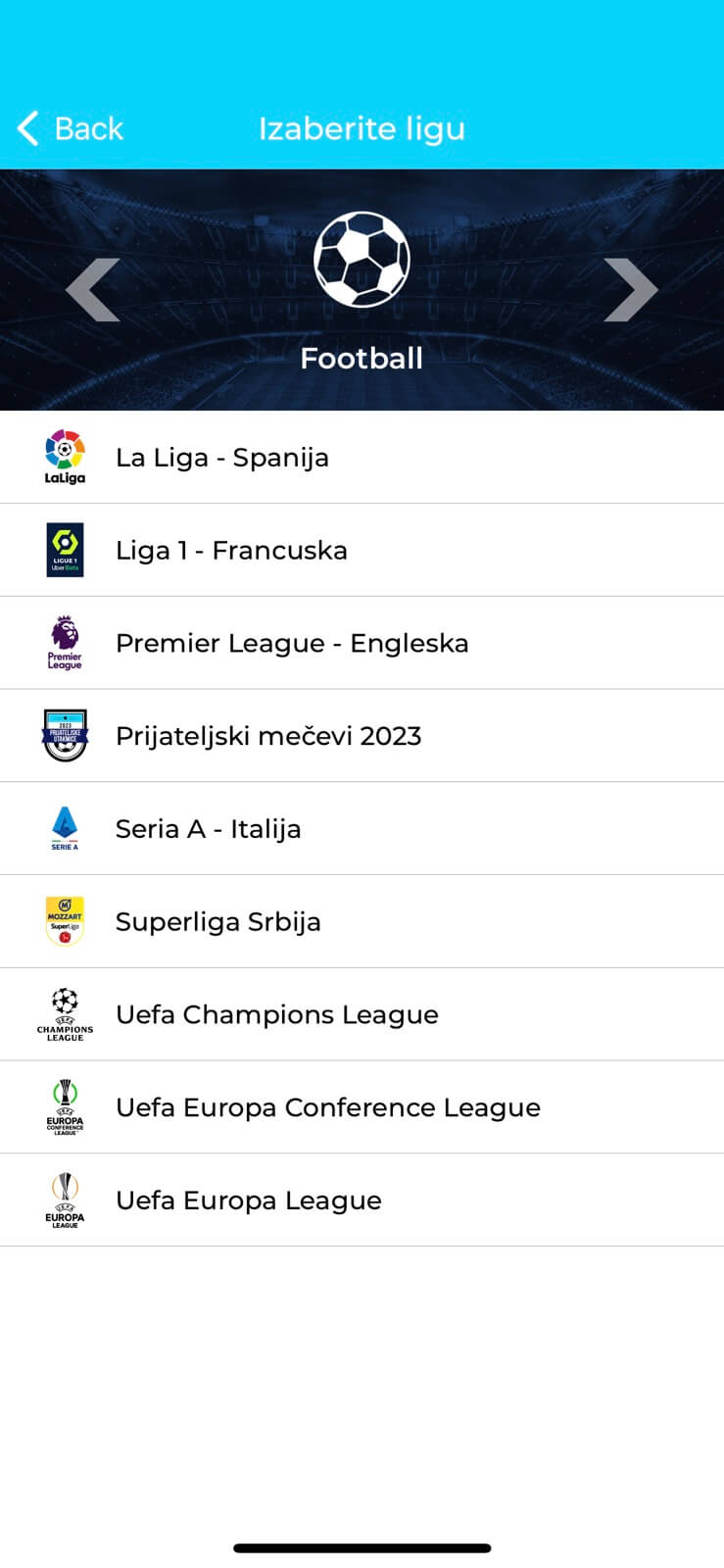
Task: Tap the La Liga logo icon
Action: click(x=65, y=457)
